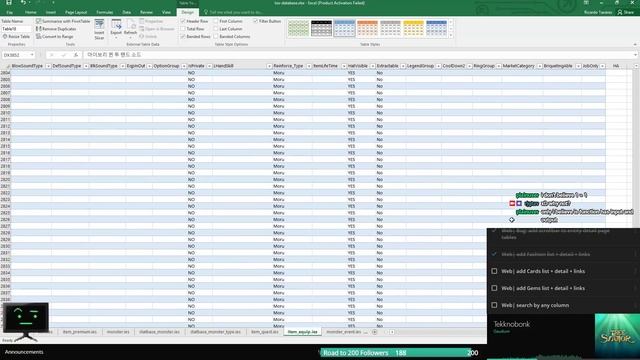This screenshot has width=640, height=360.
Task: Expand the Table Styles gallery
Action: (x=451, y=36)
